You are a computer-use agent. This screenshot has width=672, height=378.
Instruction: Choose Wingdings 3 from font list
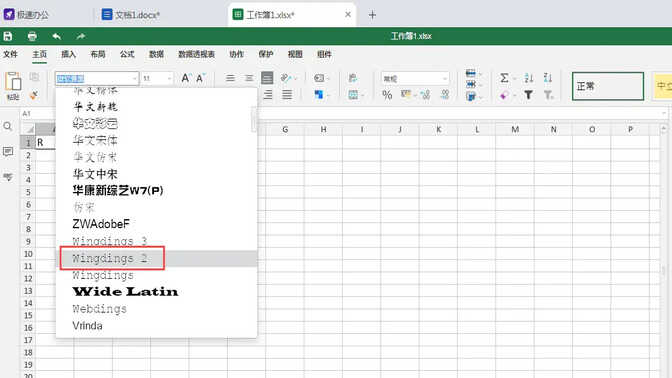(156, 241)
